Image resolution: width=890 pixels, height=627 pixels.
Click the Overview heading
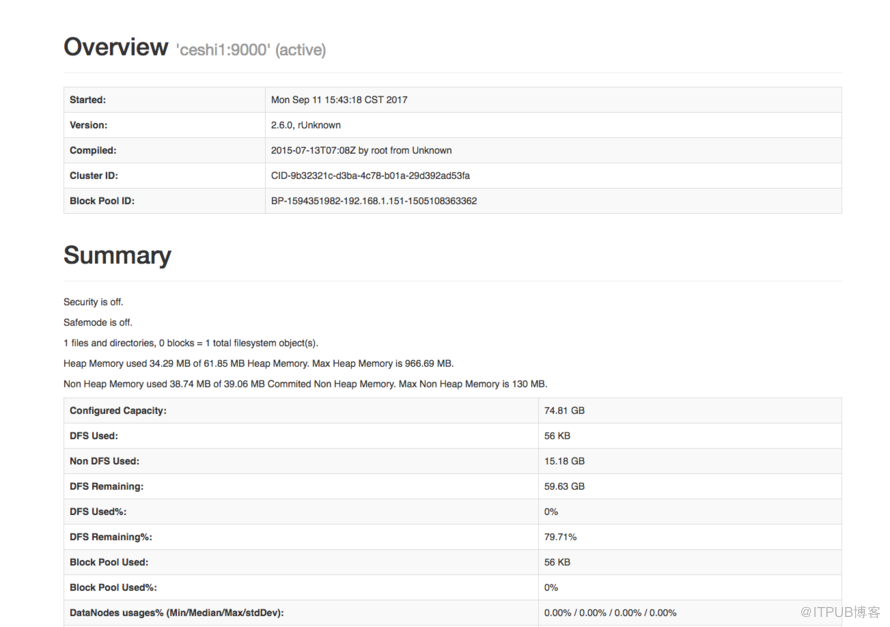116,47
